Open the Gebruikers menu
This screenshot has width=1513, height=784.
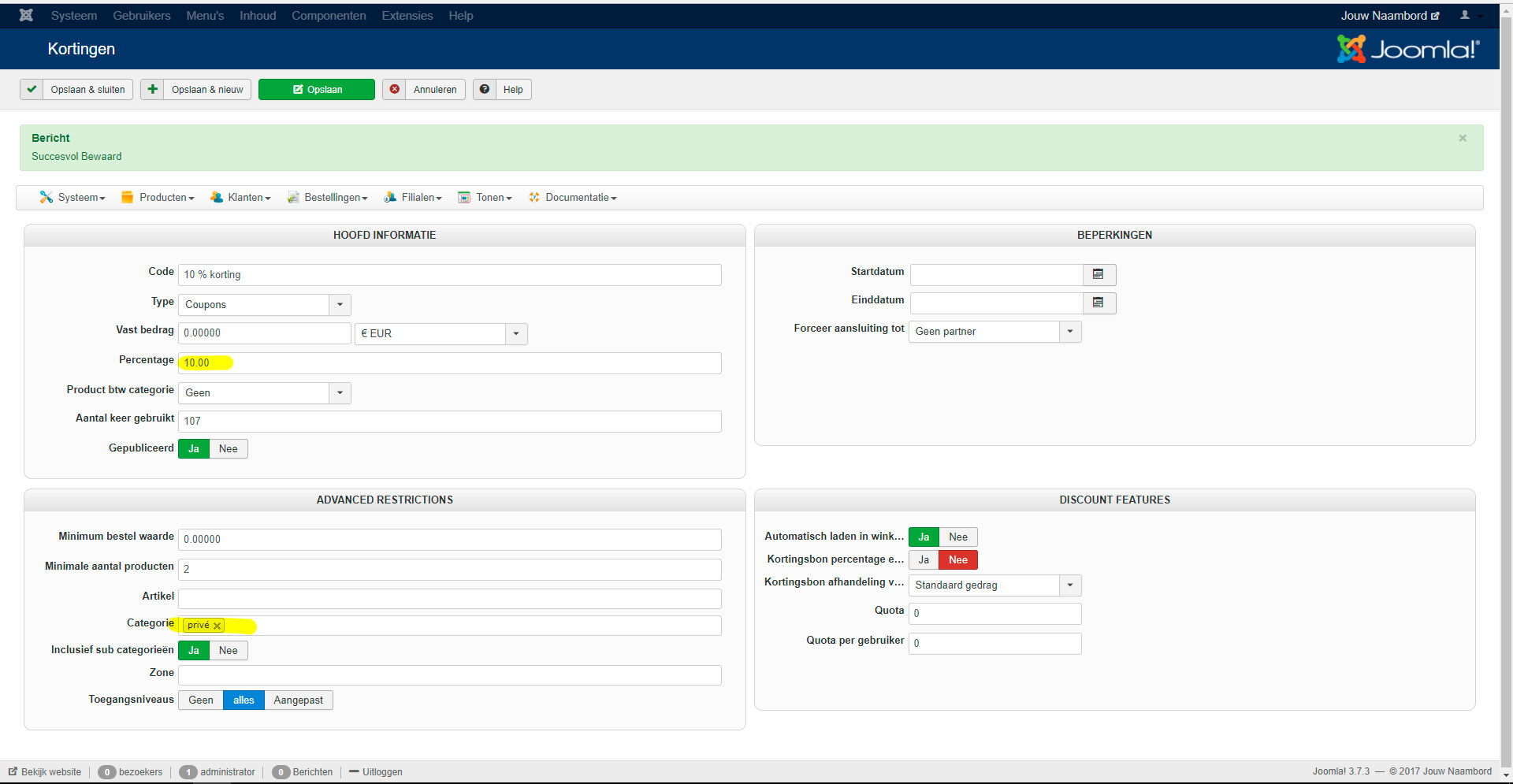[x=142, y=16]
